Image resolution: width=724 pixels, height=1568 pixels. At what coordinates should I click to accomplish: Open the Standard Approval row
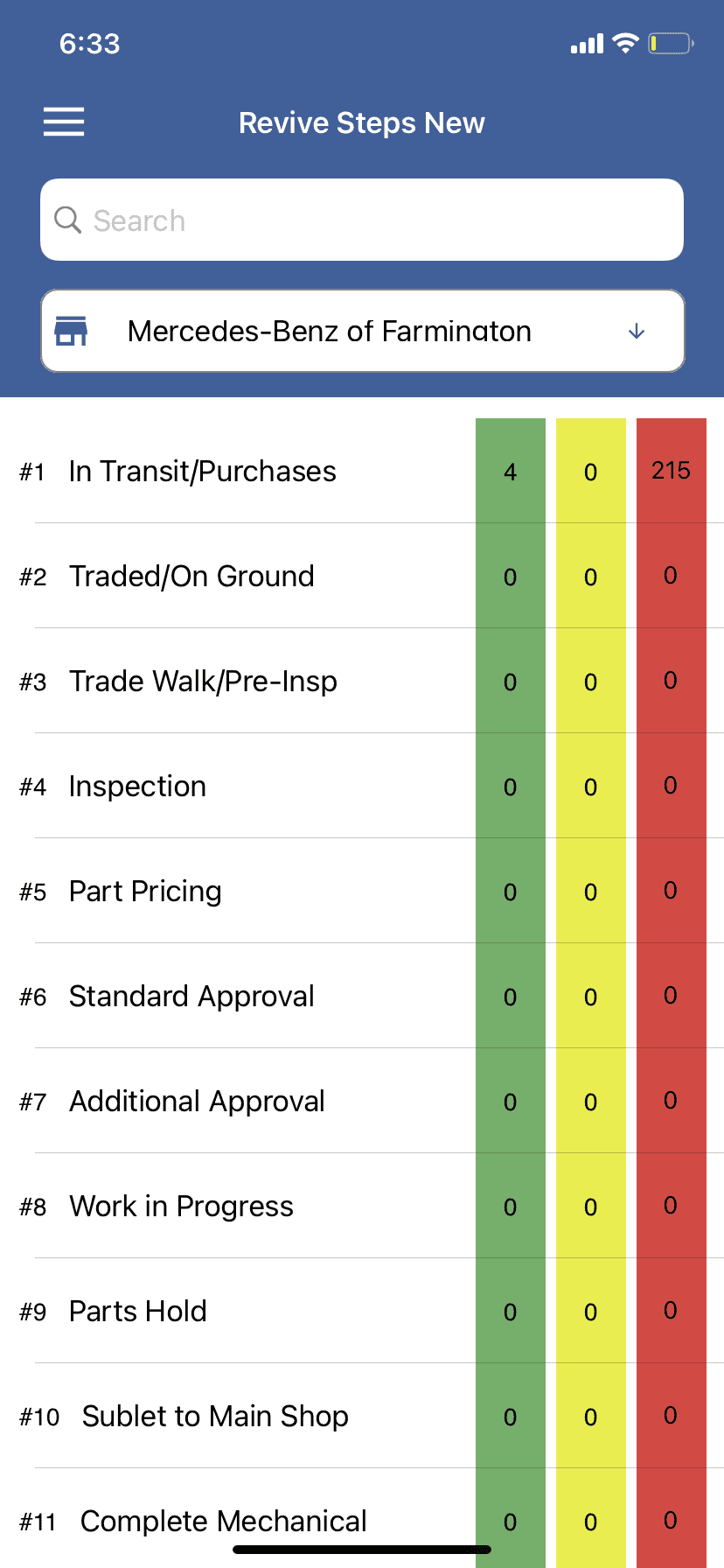pos(191,997)
